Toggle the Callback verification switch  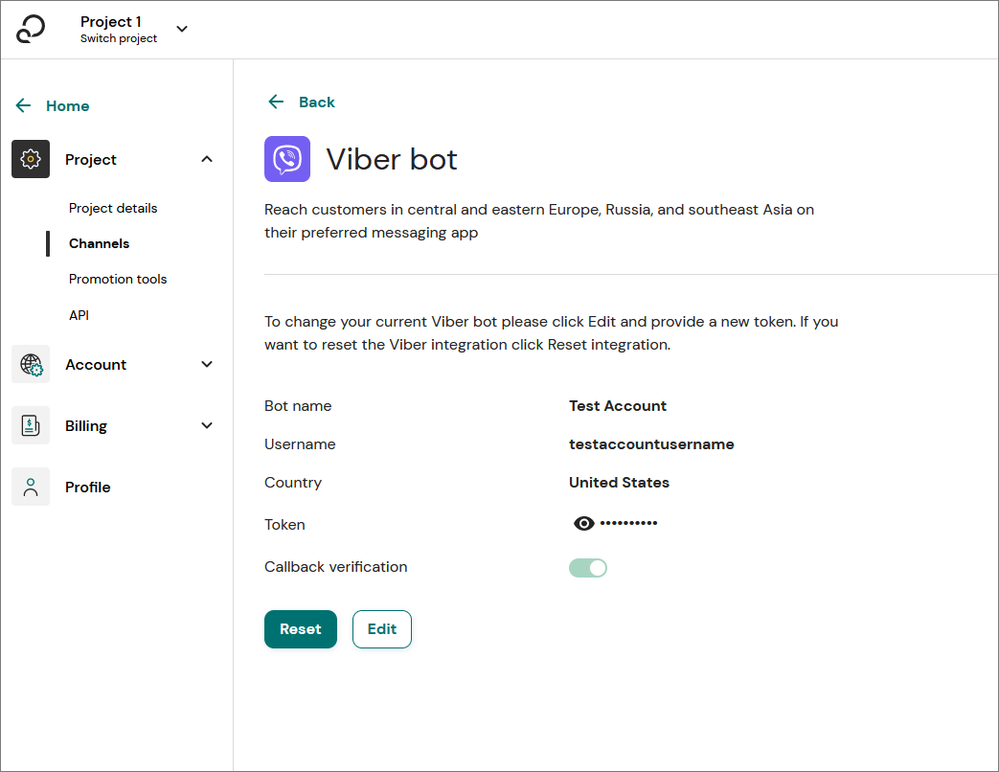click(x=588, y=568)
